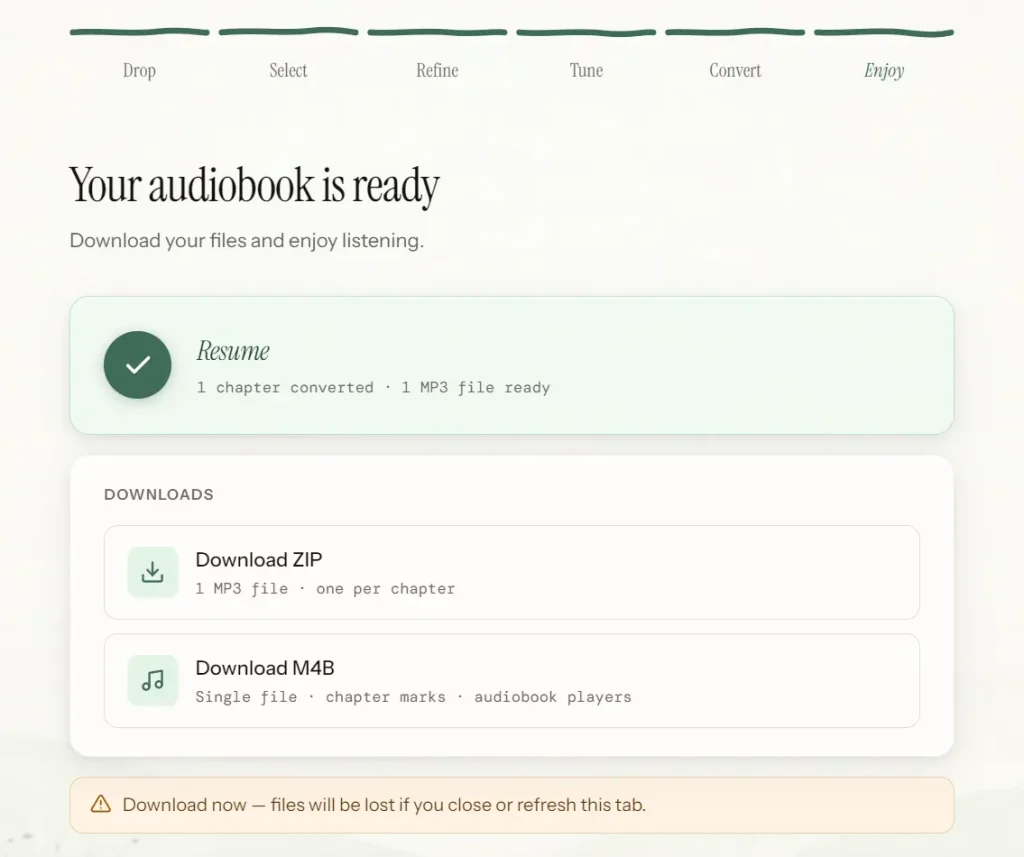1024x857 pixels.
Task: Click the Resume book title
Action: 233,351
